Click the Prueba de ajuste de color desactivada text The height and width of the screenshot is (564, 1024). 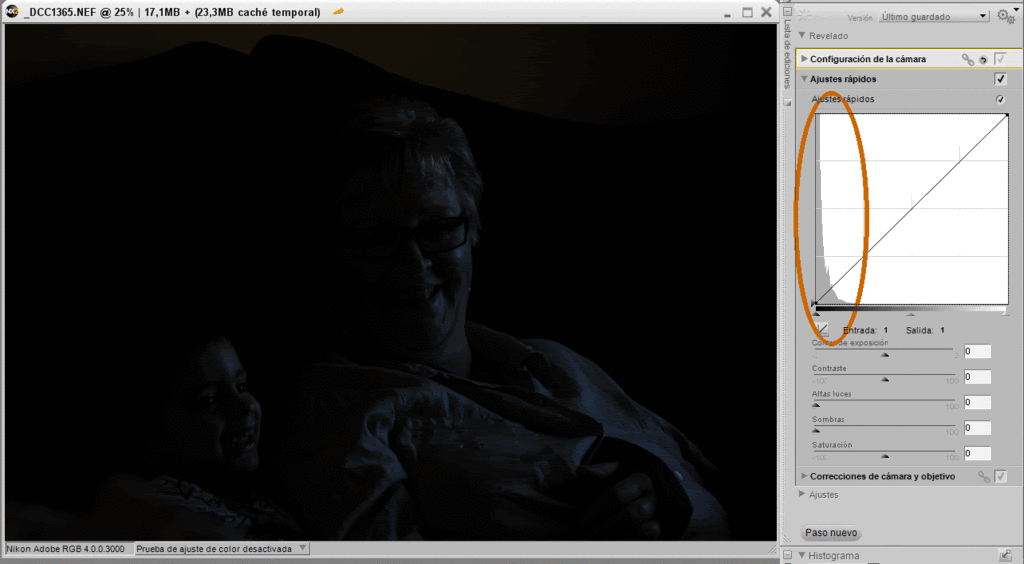click(x=214, y=549)
